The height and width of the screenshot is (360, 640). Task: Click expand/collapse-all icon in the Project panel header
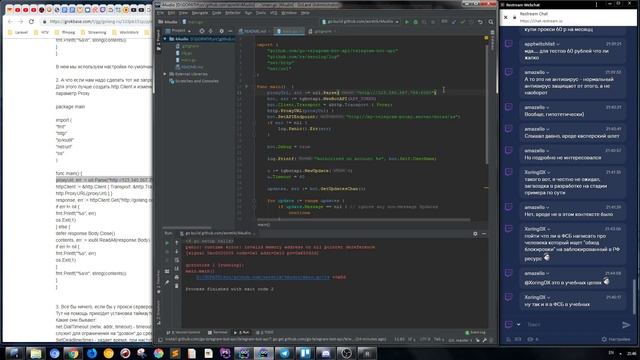(x=211, y=31)
